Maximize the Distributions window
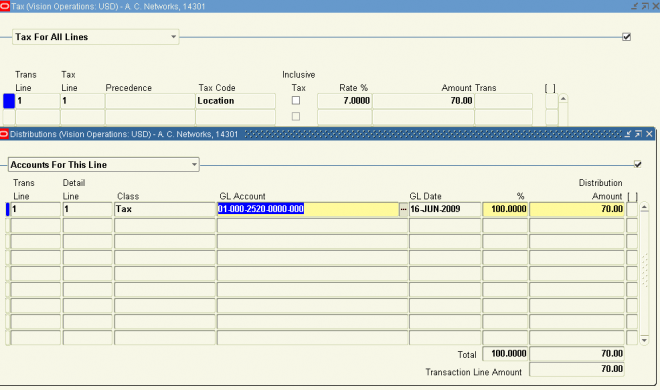The height and width of the screenshot is (390, 660). pyautogui.click(x=639, y=134)
